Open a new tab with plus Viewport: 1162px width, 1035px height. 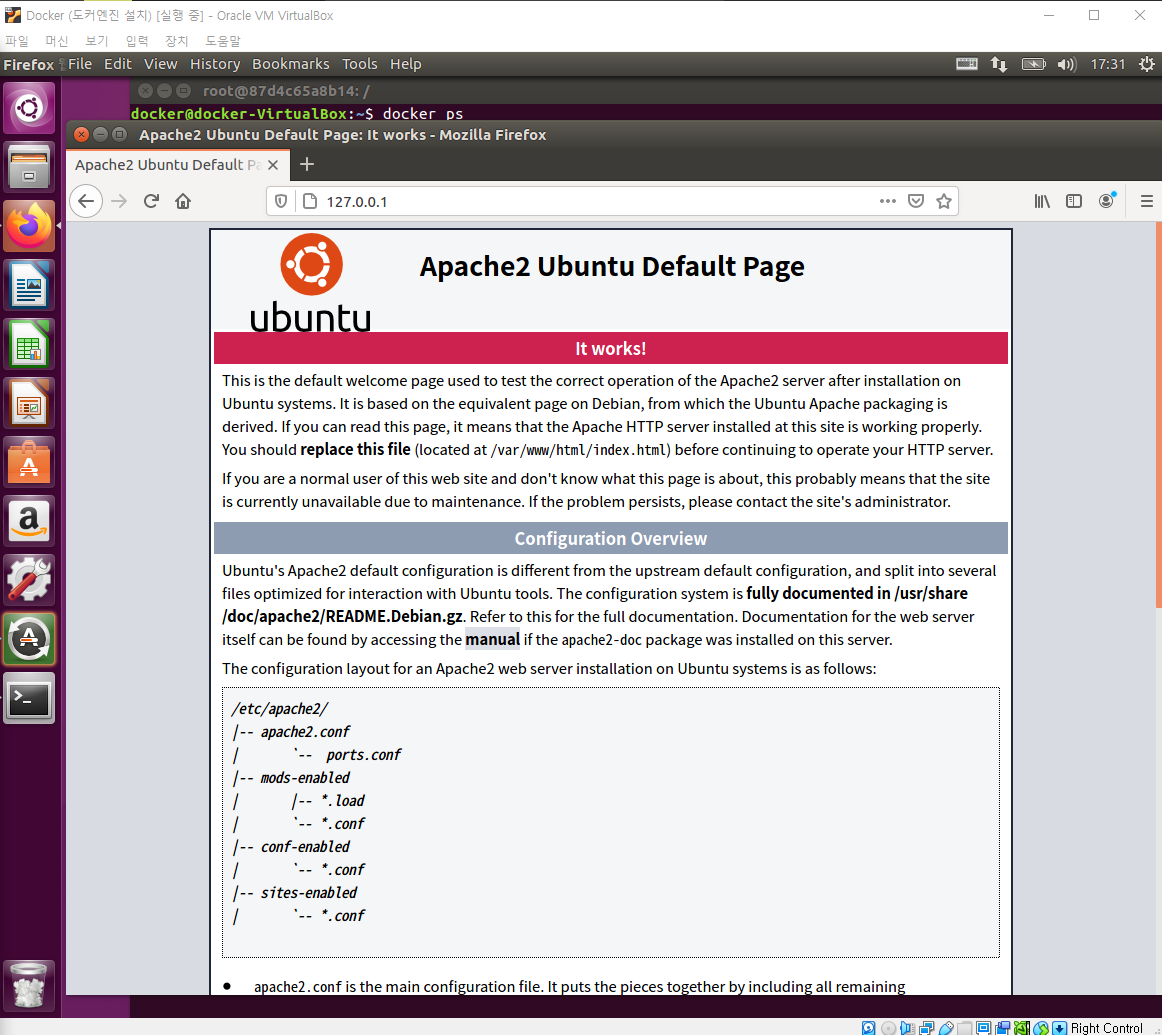(x=307, y=164)
